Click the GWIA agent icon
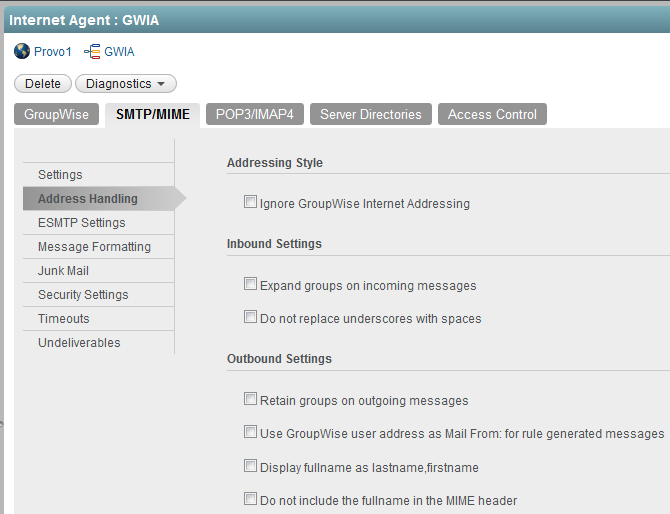 (92, 51)
